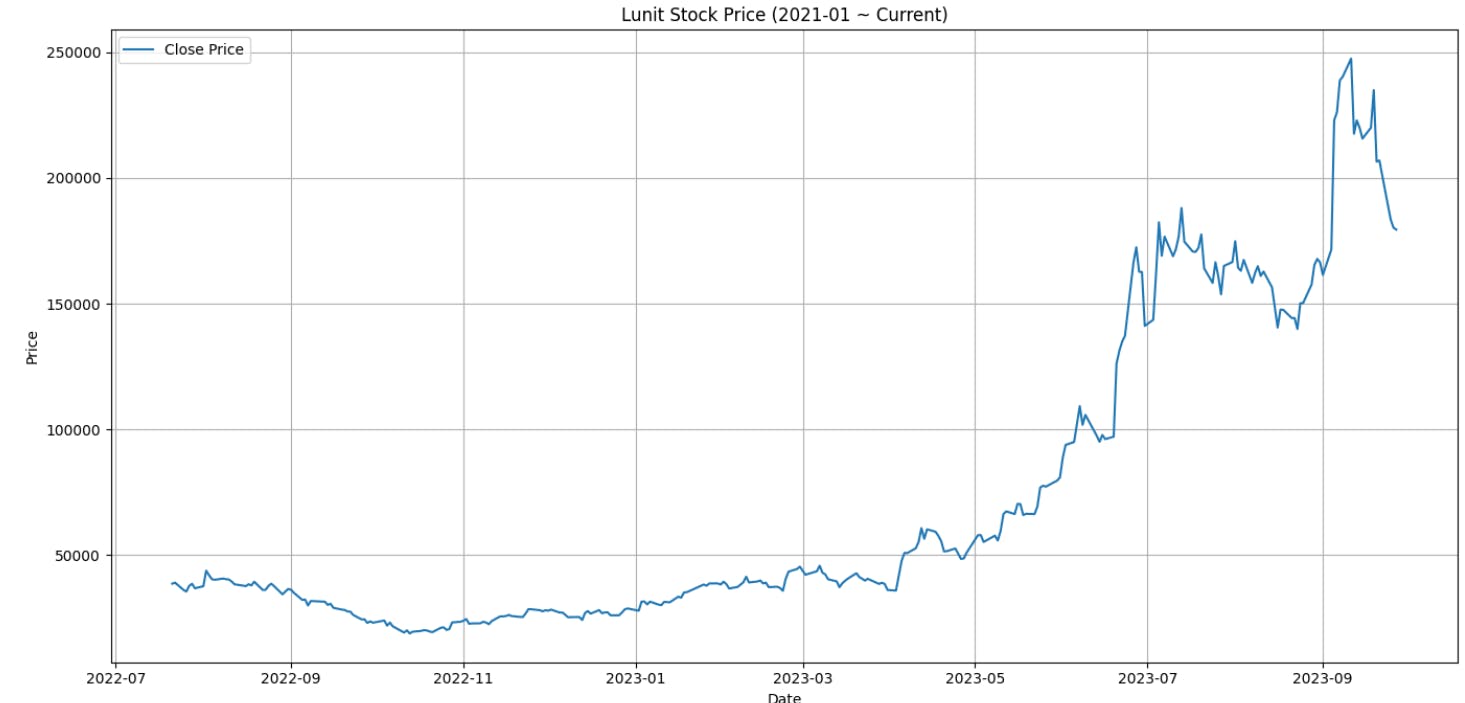Click the blue legend line sample
This screenshot has width=1465, height=703.
[x=140, y=50]
